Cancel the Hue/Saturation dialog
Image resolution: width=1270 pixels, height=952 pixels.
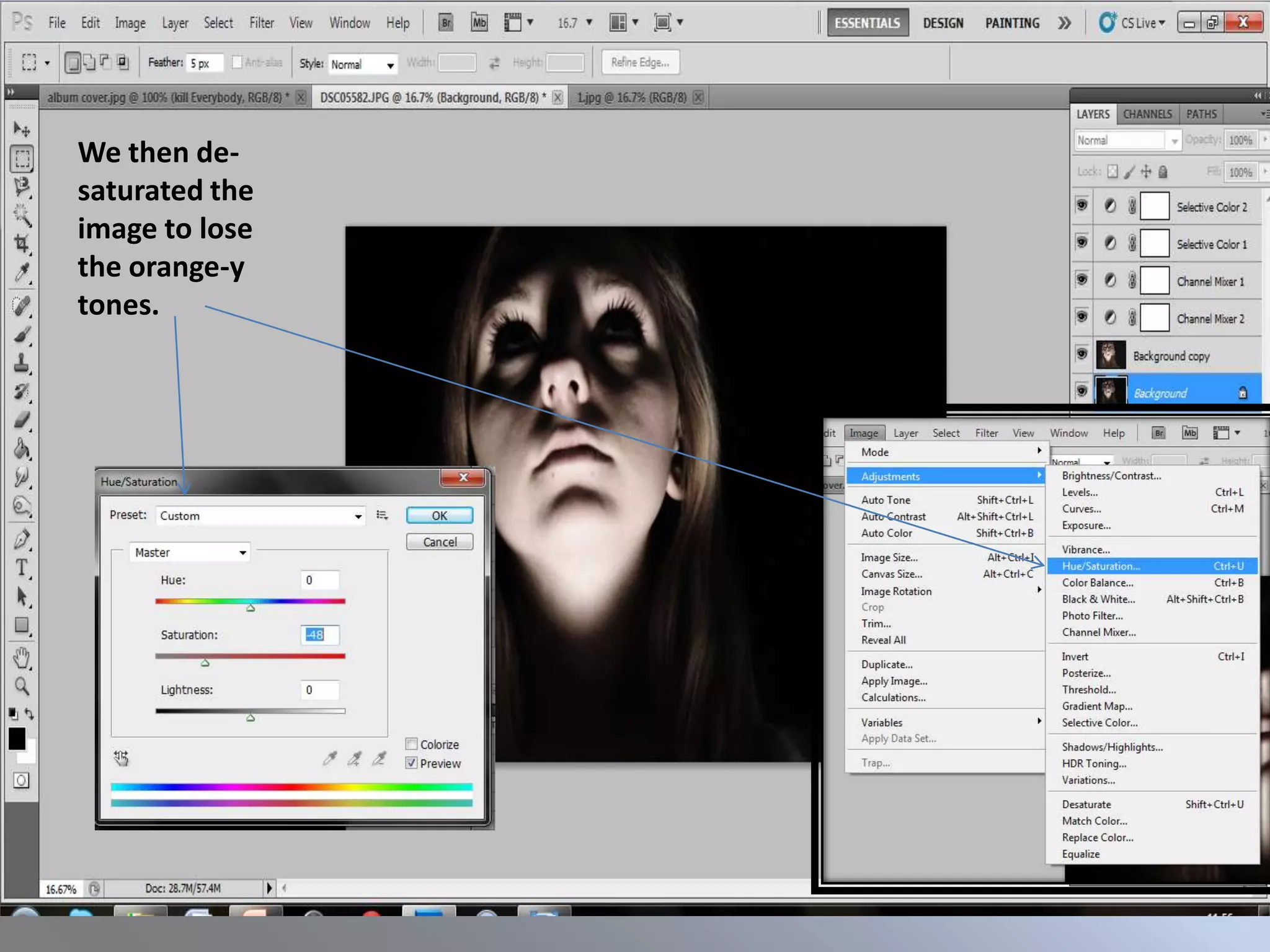click(x=439, y=542)
